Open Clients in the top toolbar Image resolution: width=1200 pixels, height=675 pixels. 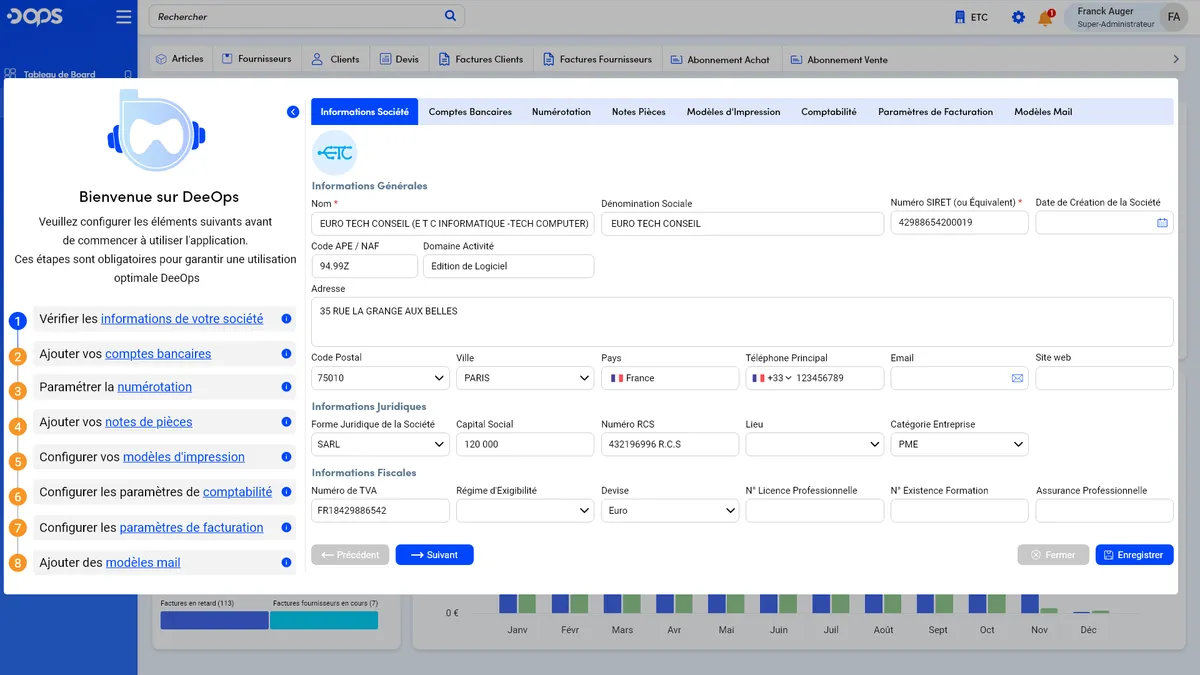(x=335, y=59)
